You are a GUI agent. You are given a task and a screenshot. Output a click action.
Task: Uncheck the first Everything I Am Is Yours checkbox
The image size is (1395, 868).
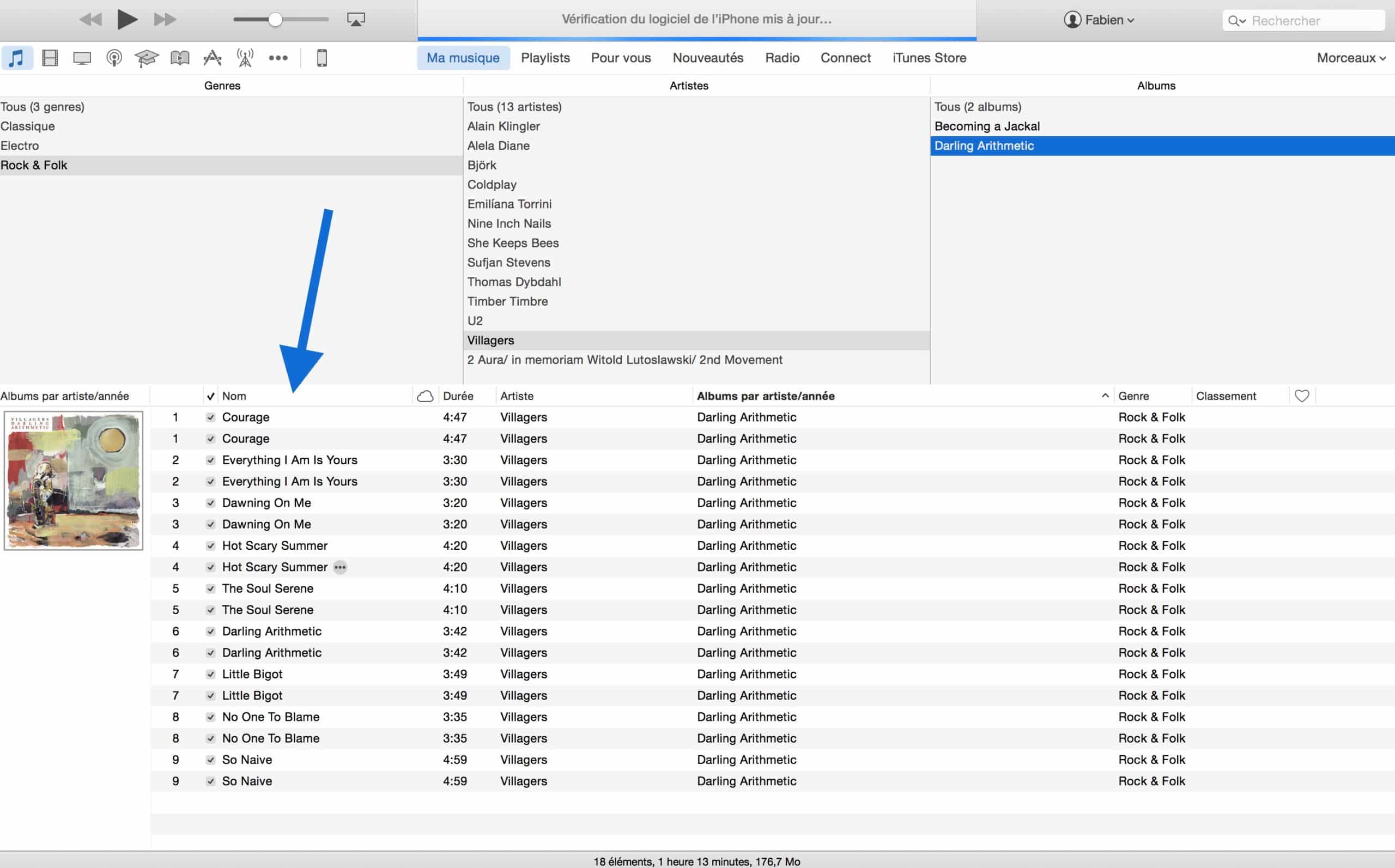(211, 460)
